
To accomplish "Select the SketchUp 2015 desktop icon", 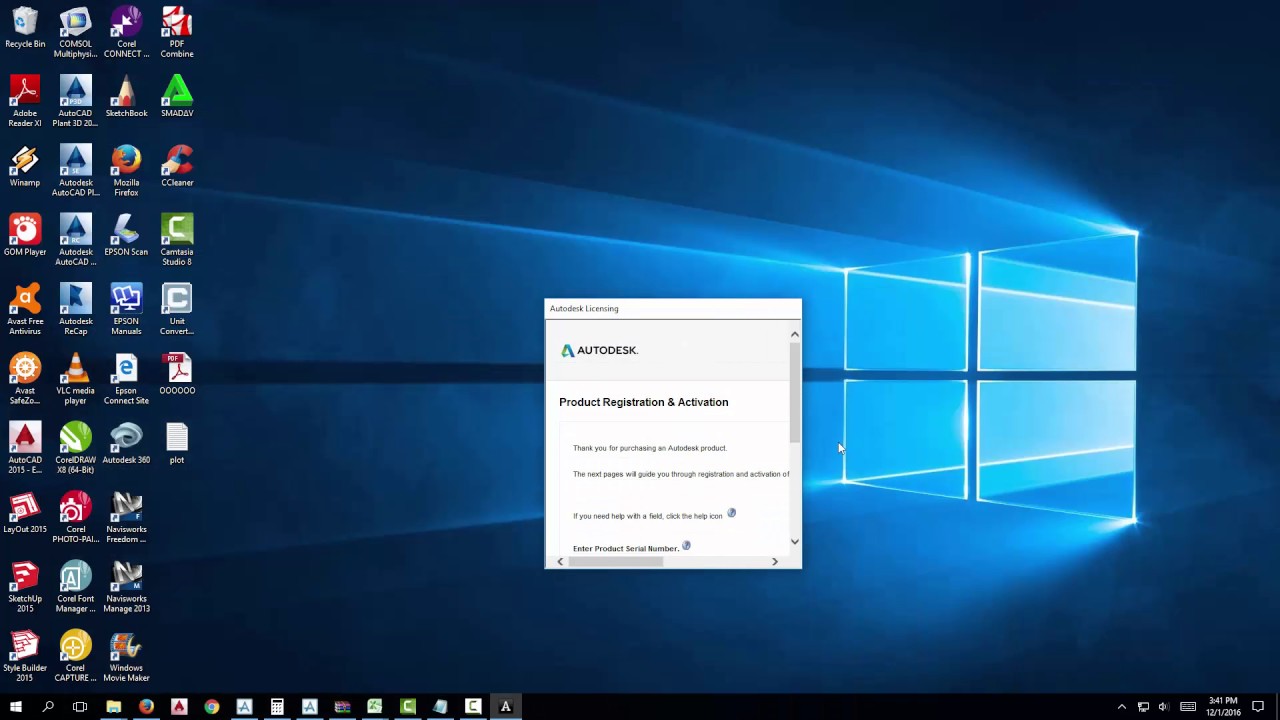I will [25, 587].
